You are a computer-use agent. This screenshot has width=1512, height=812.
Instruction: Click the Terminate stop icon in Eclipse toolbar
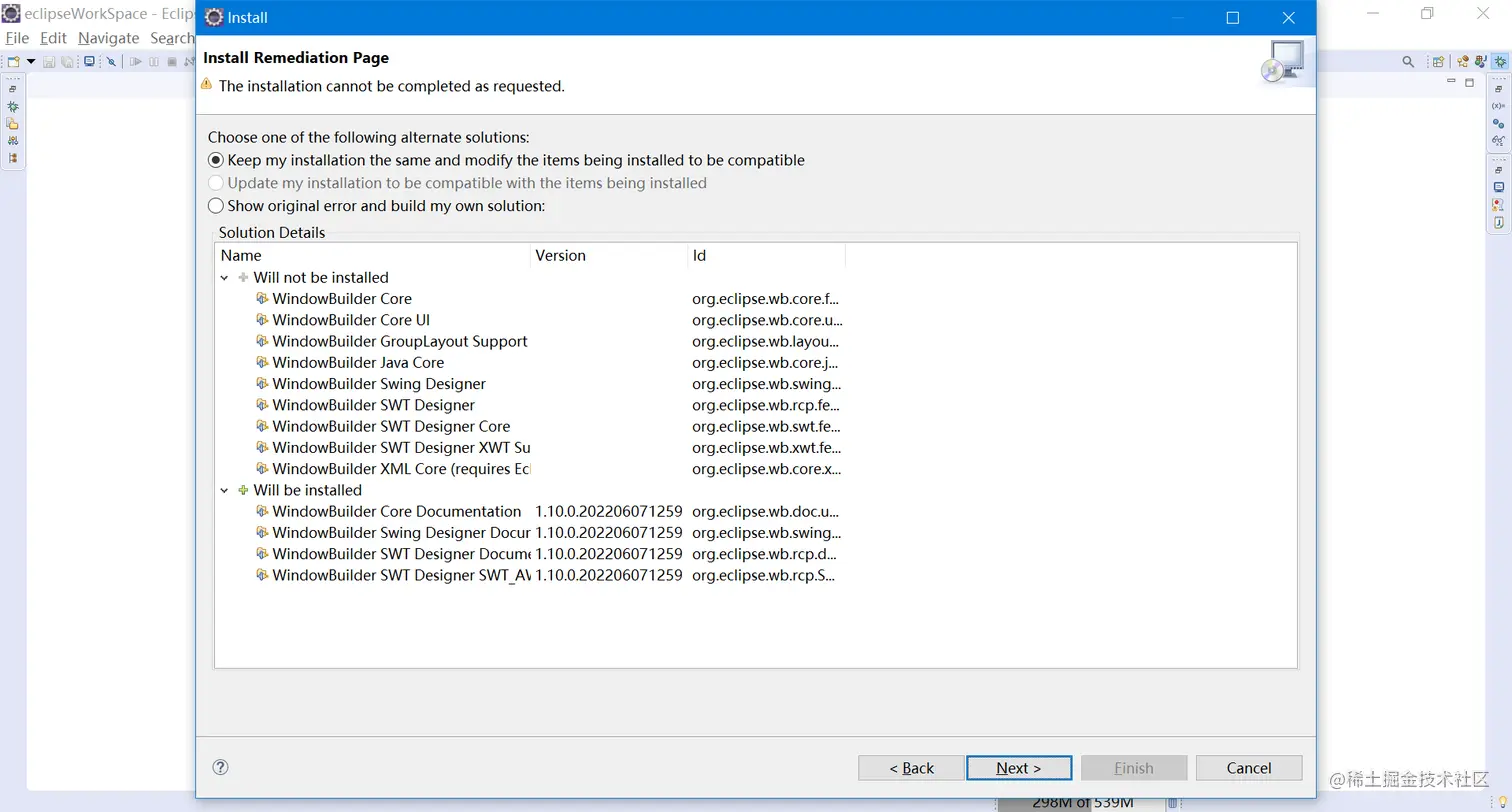point(172,62)
